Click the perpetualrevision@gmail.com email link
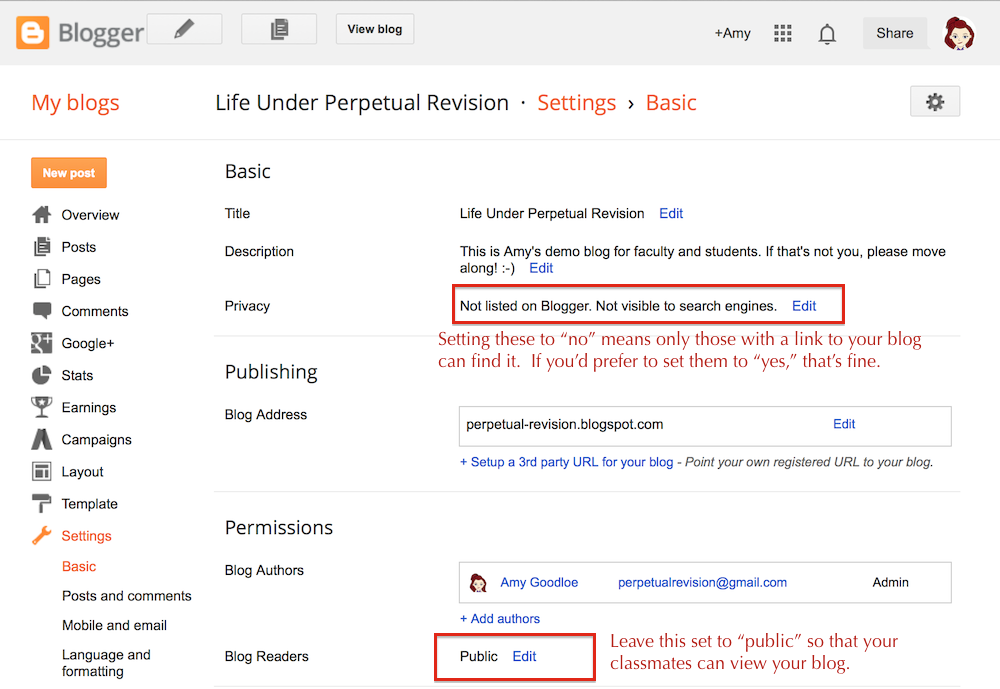This screenshot has width=1000, height=689. click(x=702, y=582)
